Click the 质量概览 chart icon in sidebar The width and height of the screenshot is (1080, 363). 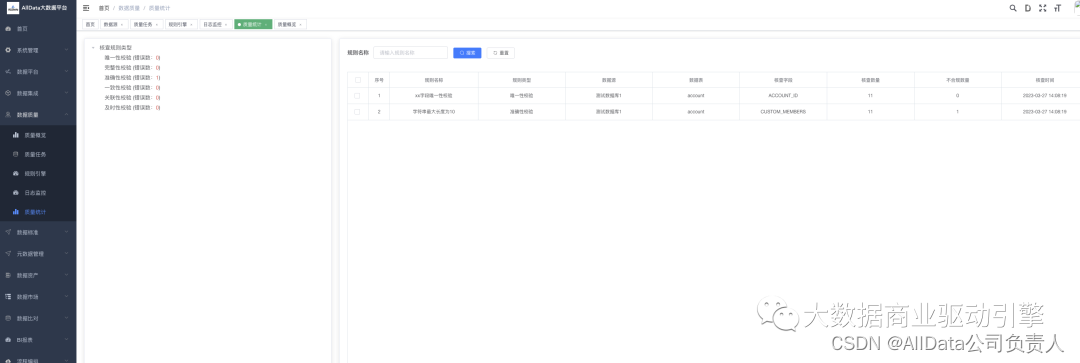click(x=16, y=135)
